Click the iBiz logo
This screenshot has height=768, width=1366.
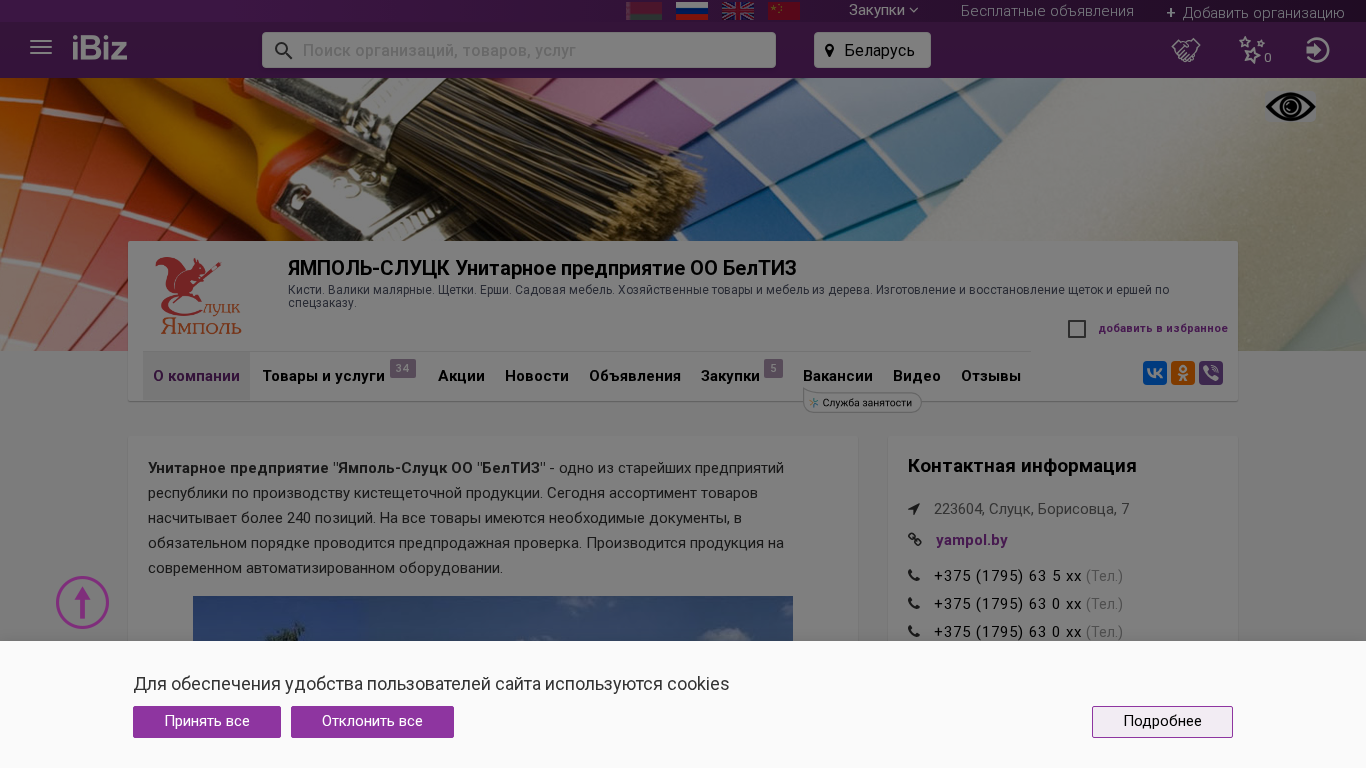[x=100, y=48]
